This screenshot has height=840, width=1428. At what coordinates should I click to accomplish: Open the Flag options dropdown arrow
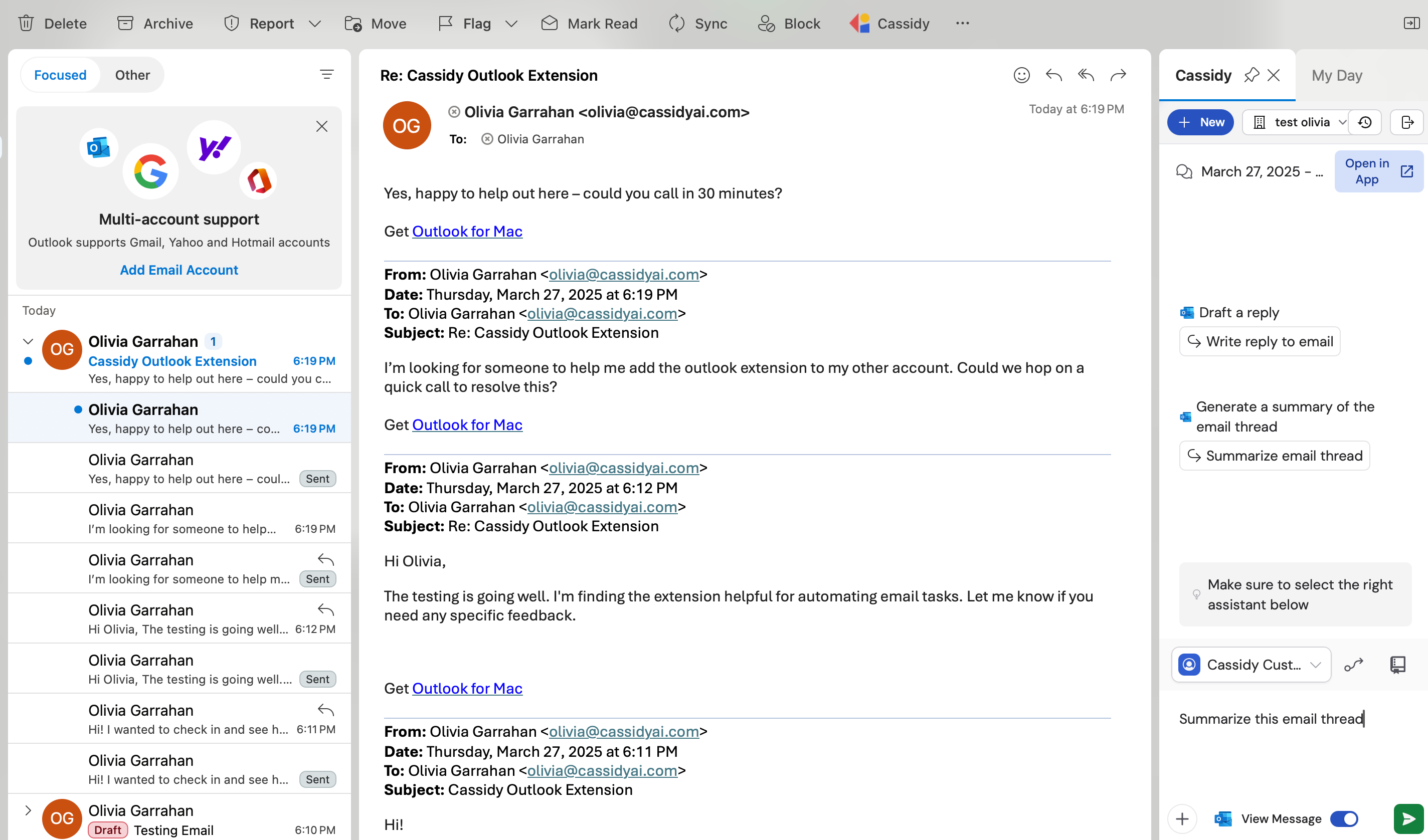tap(511, 24)
